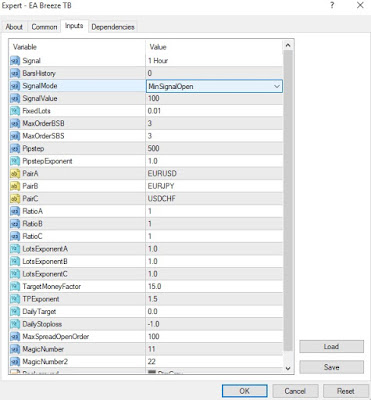
Task: Click the Signal row type icon
Action: pyautogui.click(x=15, y=61)
